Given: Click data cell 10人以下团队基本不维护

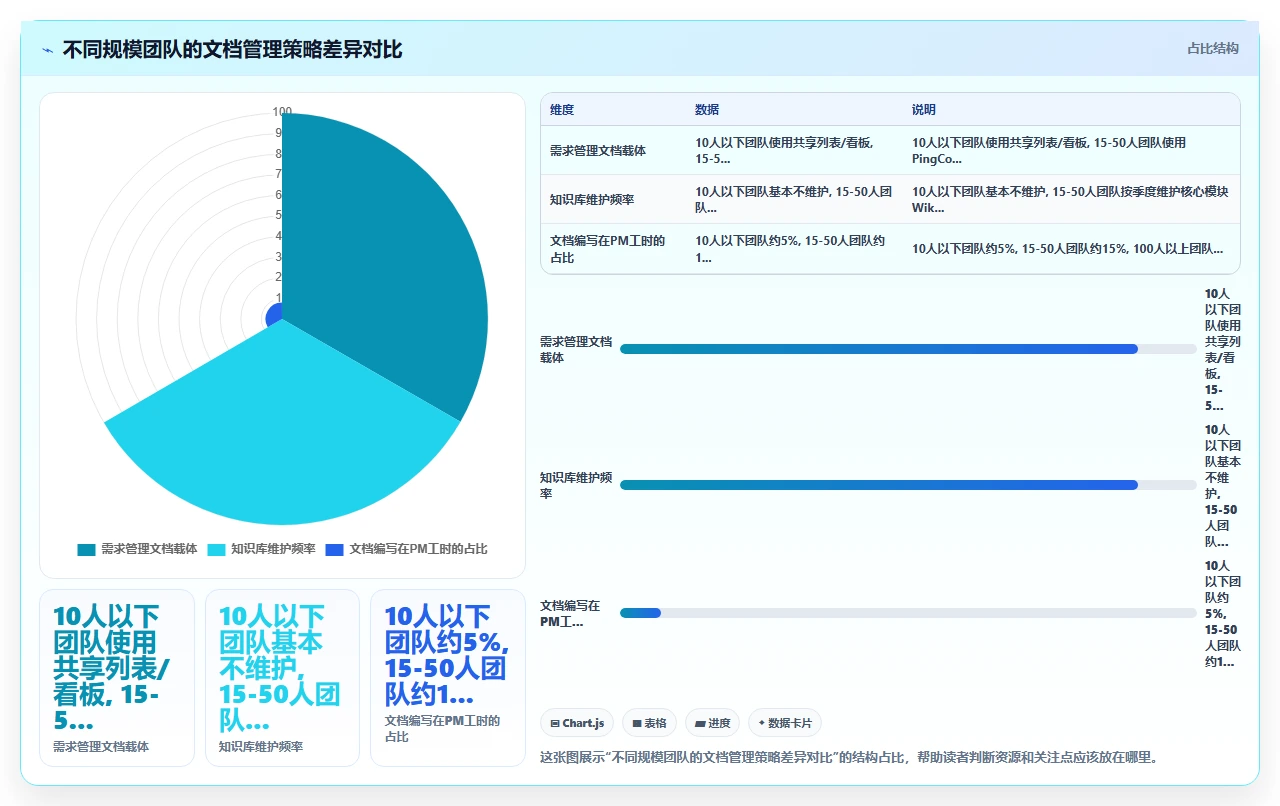Looking at the screenshot, I should (794, 200).
